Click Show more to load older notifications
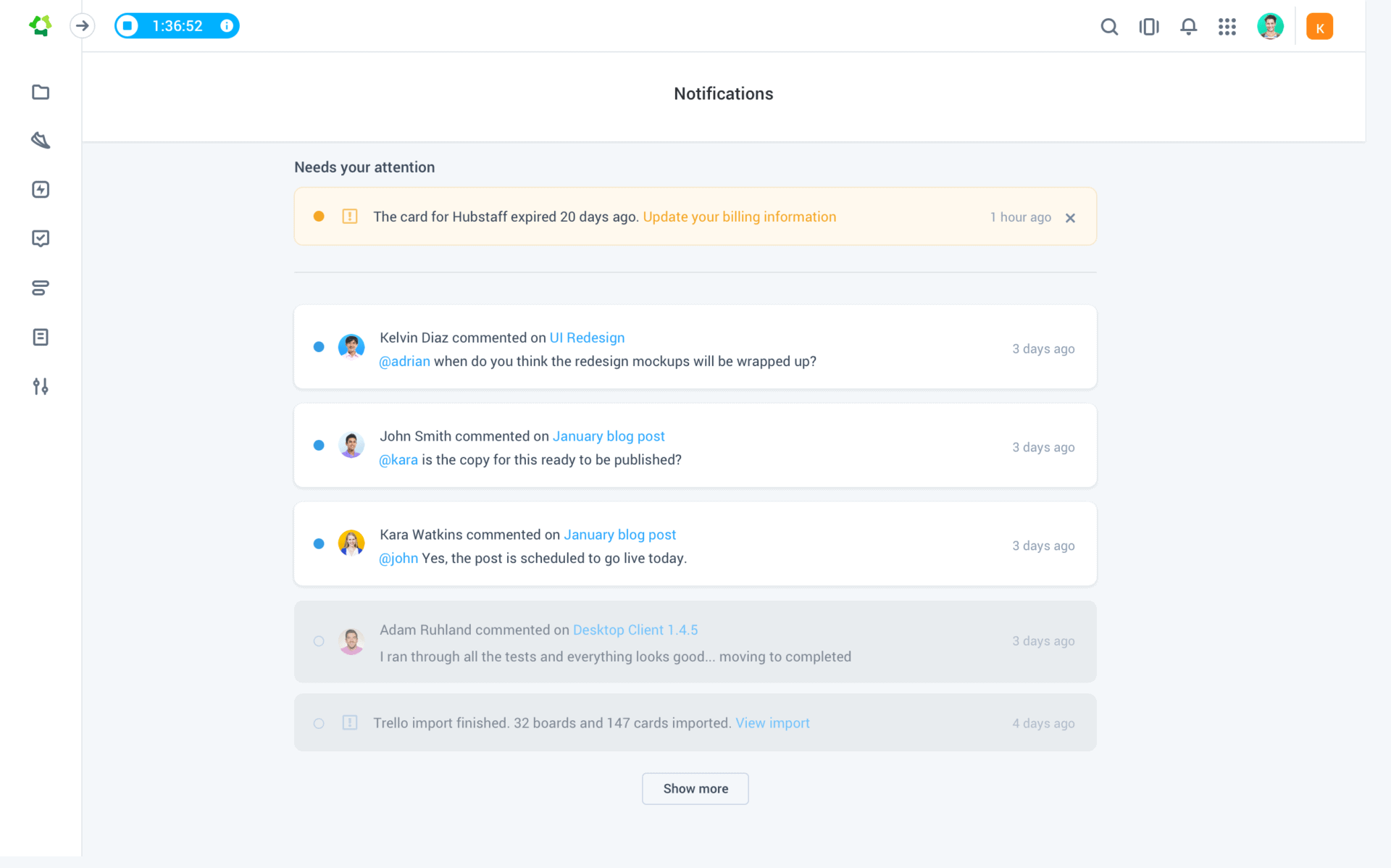 tap(695, 788)
